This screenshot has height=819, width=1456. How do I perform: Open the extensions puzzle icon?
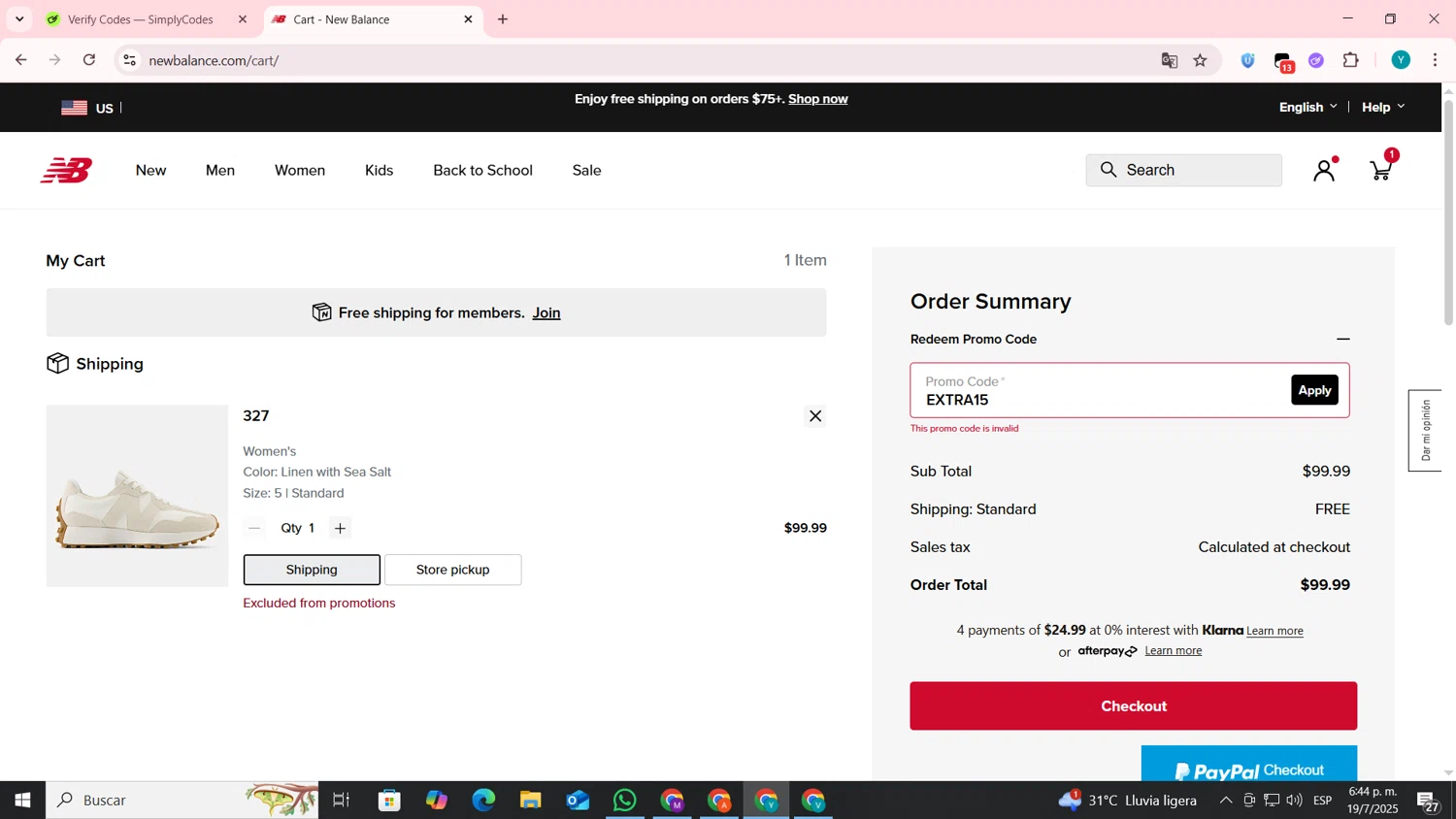(1351, 60)
